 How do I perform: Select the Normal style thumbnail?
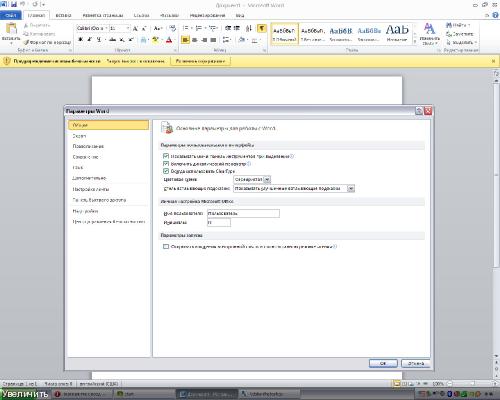click(x=284, y=34)
